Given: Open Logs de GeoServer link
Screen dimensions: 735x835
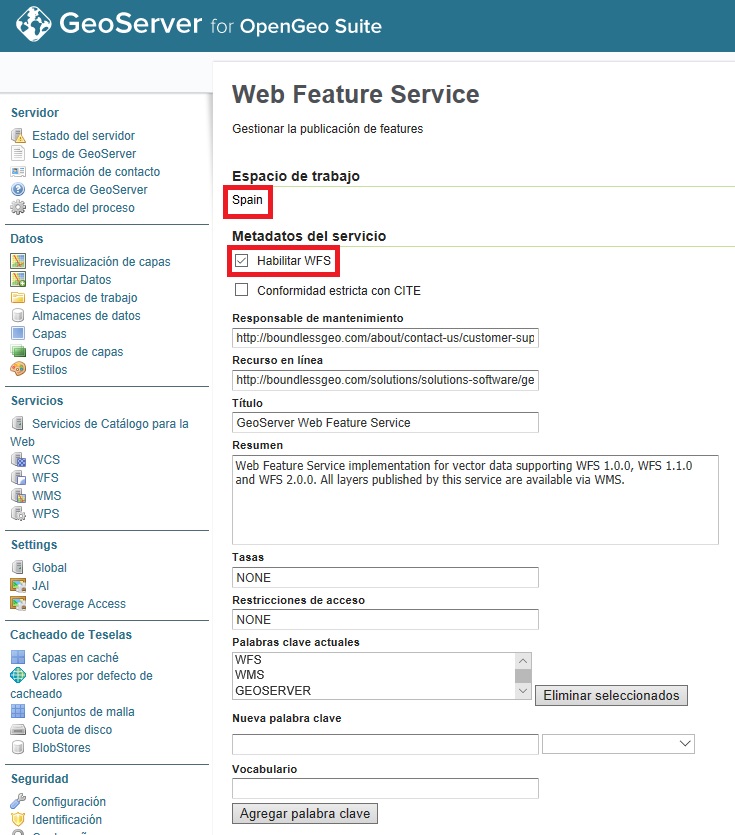Looking at the screenshot, I should [84, 153].
